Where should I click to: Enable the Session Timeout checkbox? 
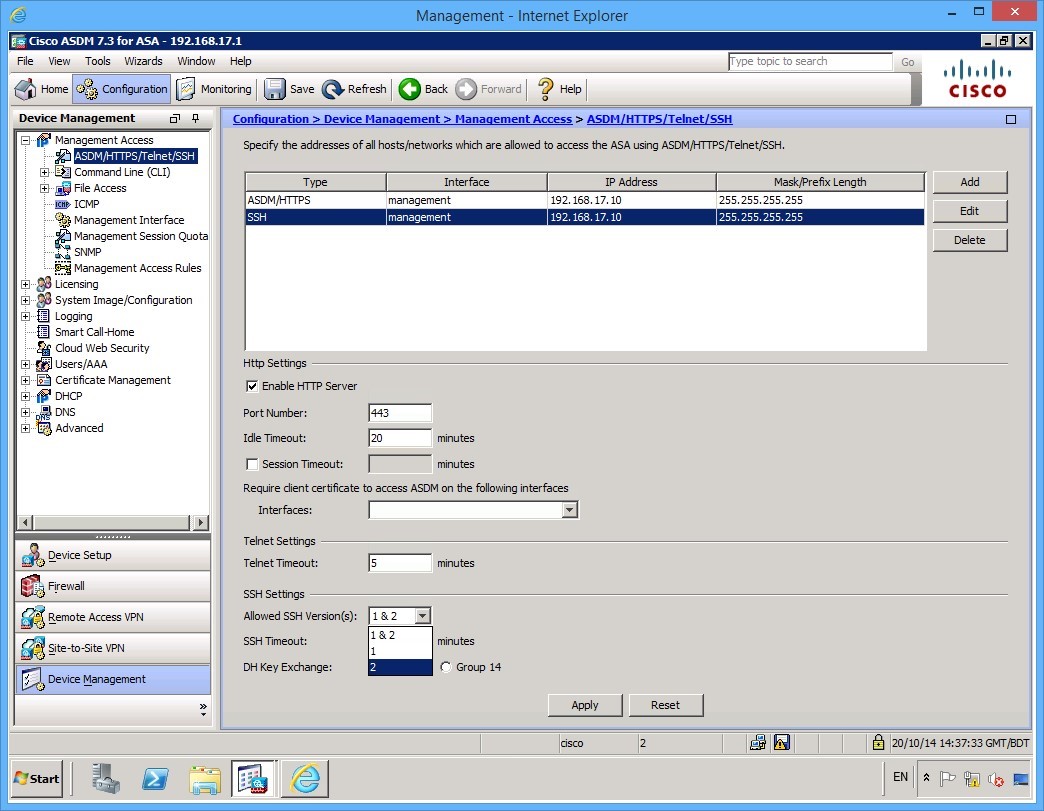pos(252,463)
